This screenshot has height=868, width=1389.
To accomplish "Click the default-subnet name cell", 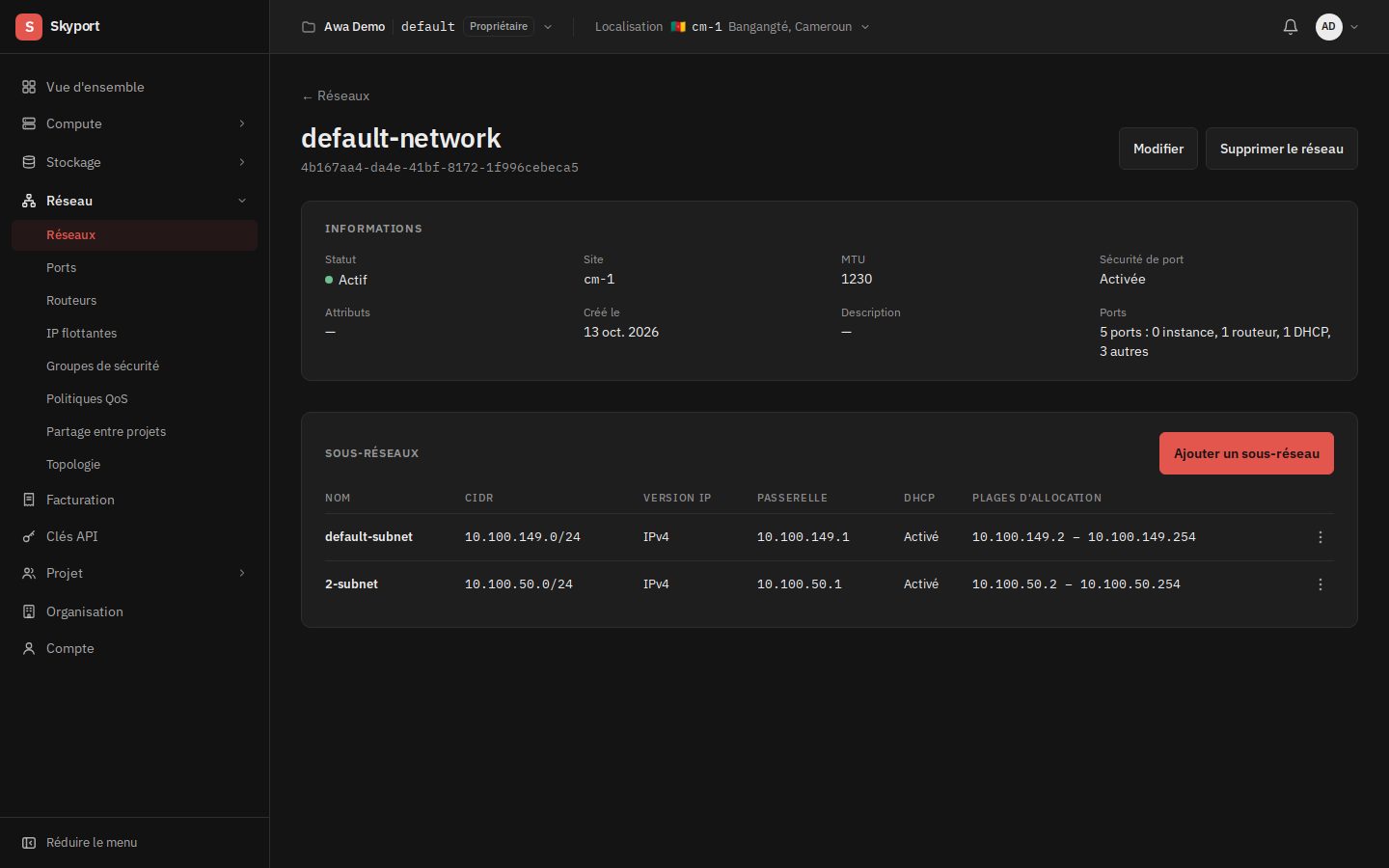I will pos(368,537).
